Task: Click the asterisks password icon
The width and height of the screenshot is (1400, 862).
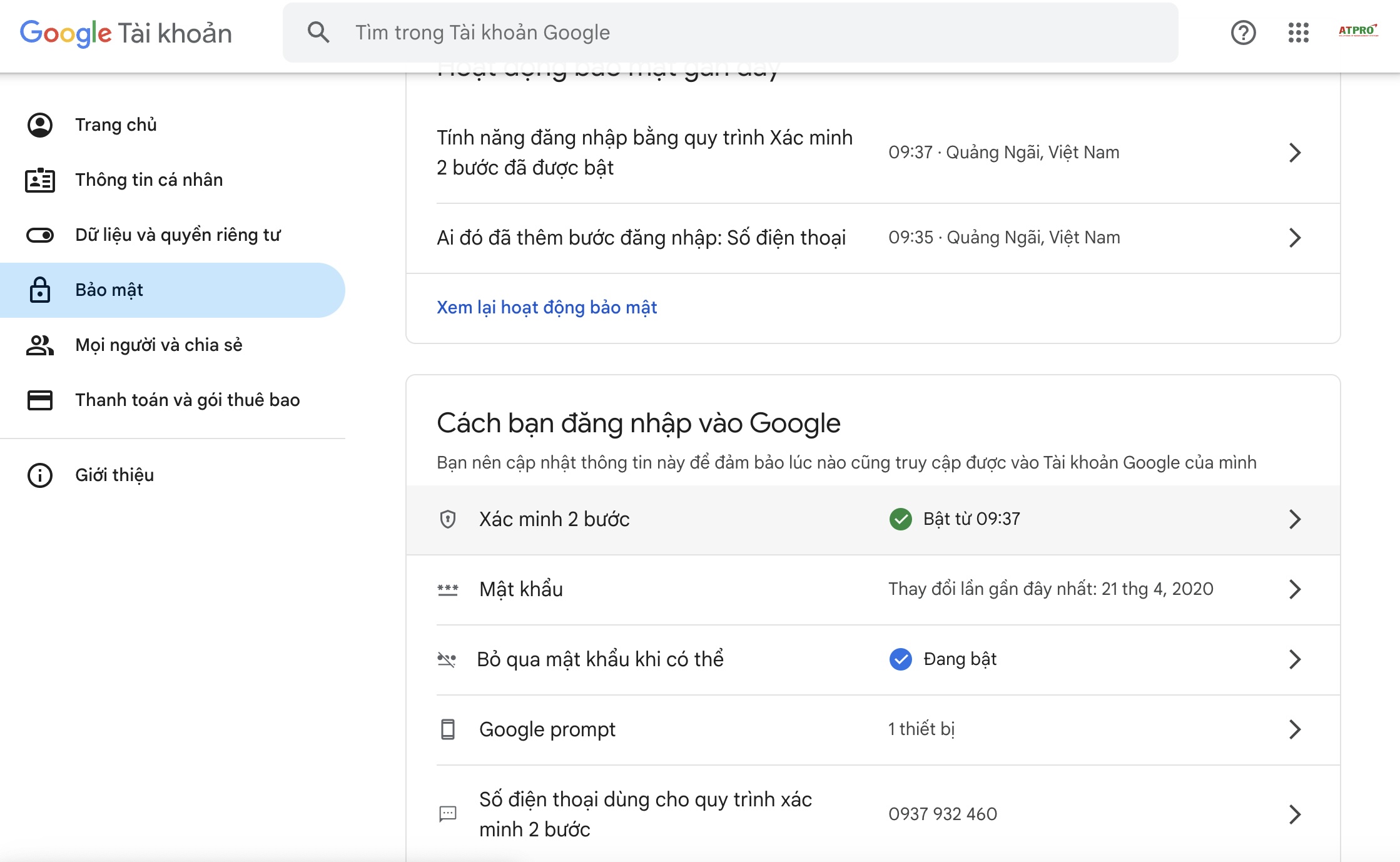Action: (x=448, y=590)
